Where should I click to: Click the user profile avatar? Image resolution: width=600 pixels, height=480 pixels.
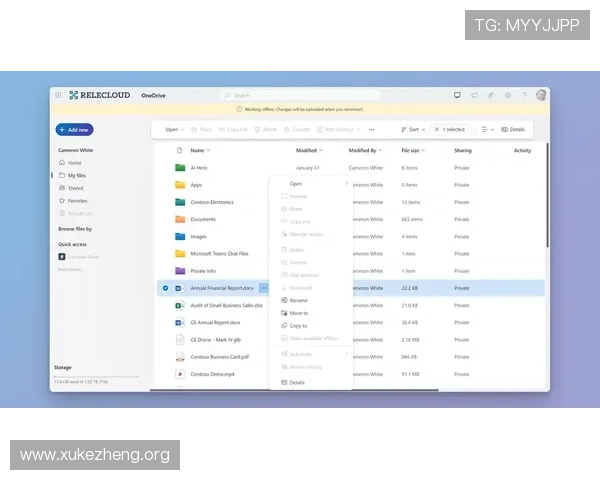(541, 95)
